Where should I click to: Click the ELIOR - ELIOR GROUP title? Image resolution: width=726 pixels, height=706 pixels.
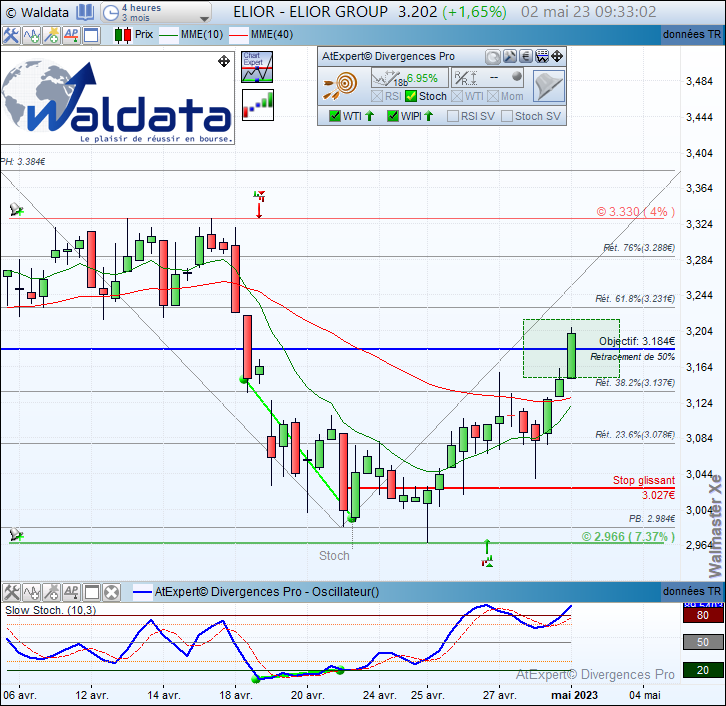[x=311, y=12]
